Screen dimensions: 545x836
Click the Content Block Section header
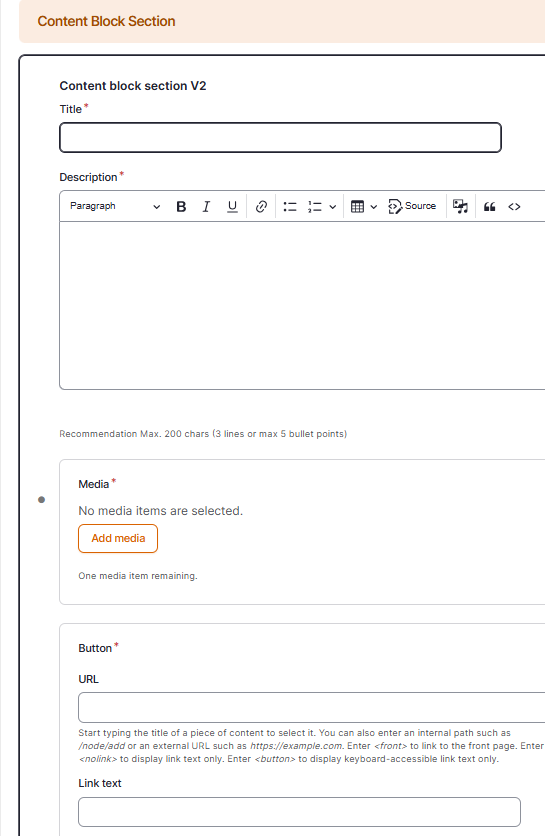[106, 21]
